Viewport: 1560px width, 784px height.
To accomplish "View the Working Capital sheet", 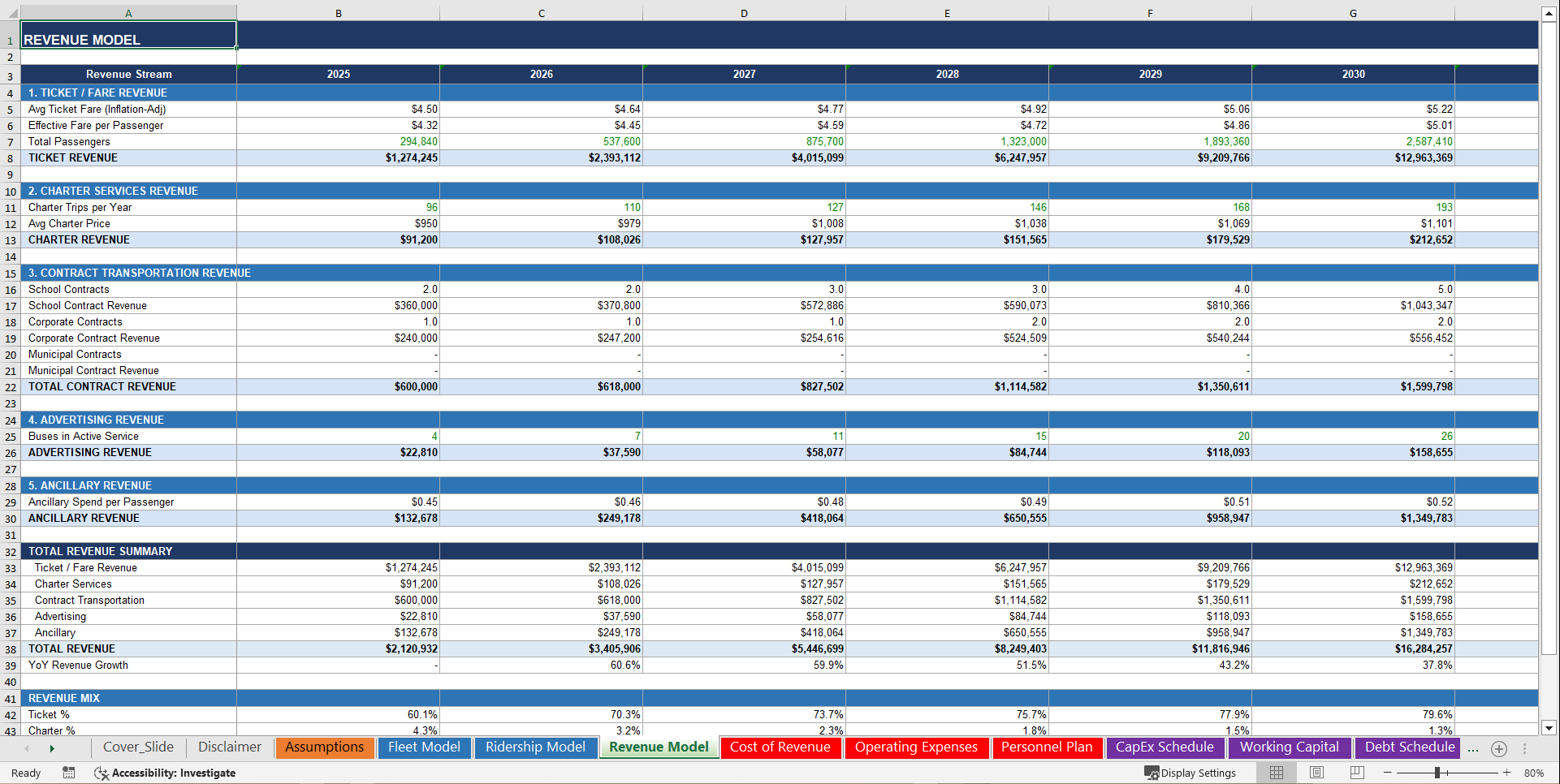I will [x=1290, y=747].
